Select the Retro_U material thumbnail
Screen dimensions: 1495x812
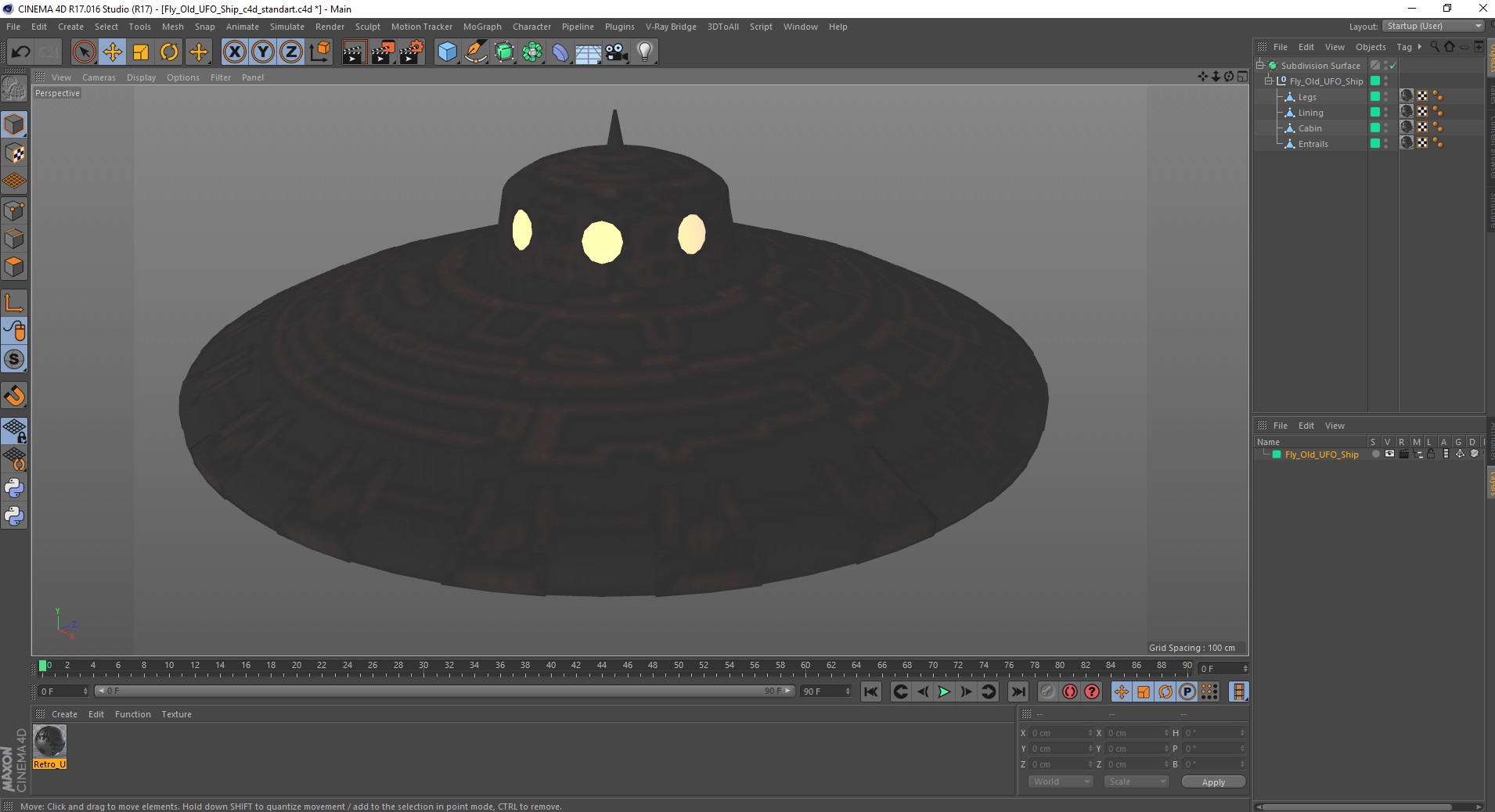(50, 741)
